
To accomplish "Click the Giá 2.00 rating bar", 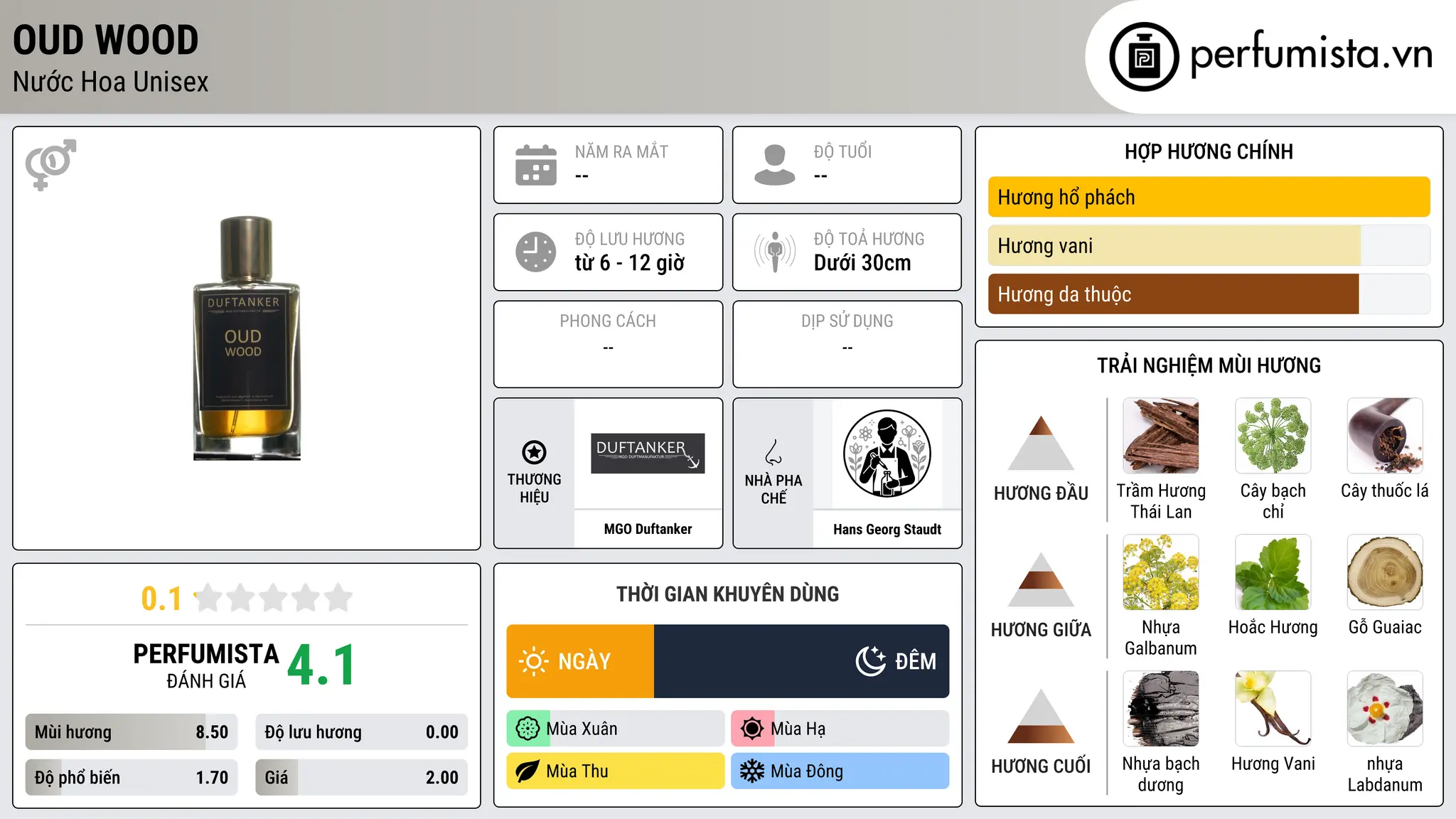I will (361, 777).
